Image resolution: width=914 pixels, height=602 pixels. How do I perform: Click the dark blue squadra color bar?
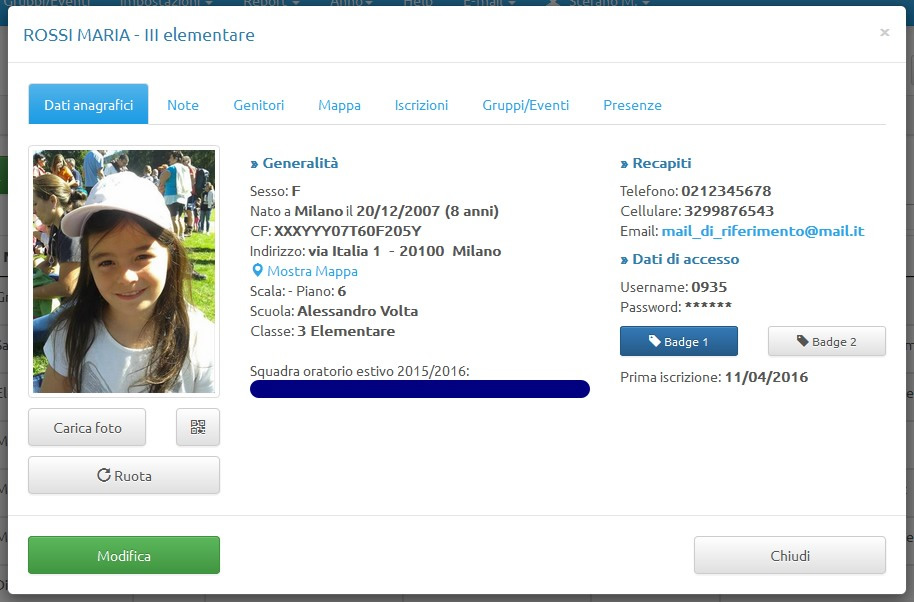click(420, 389)
